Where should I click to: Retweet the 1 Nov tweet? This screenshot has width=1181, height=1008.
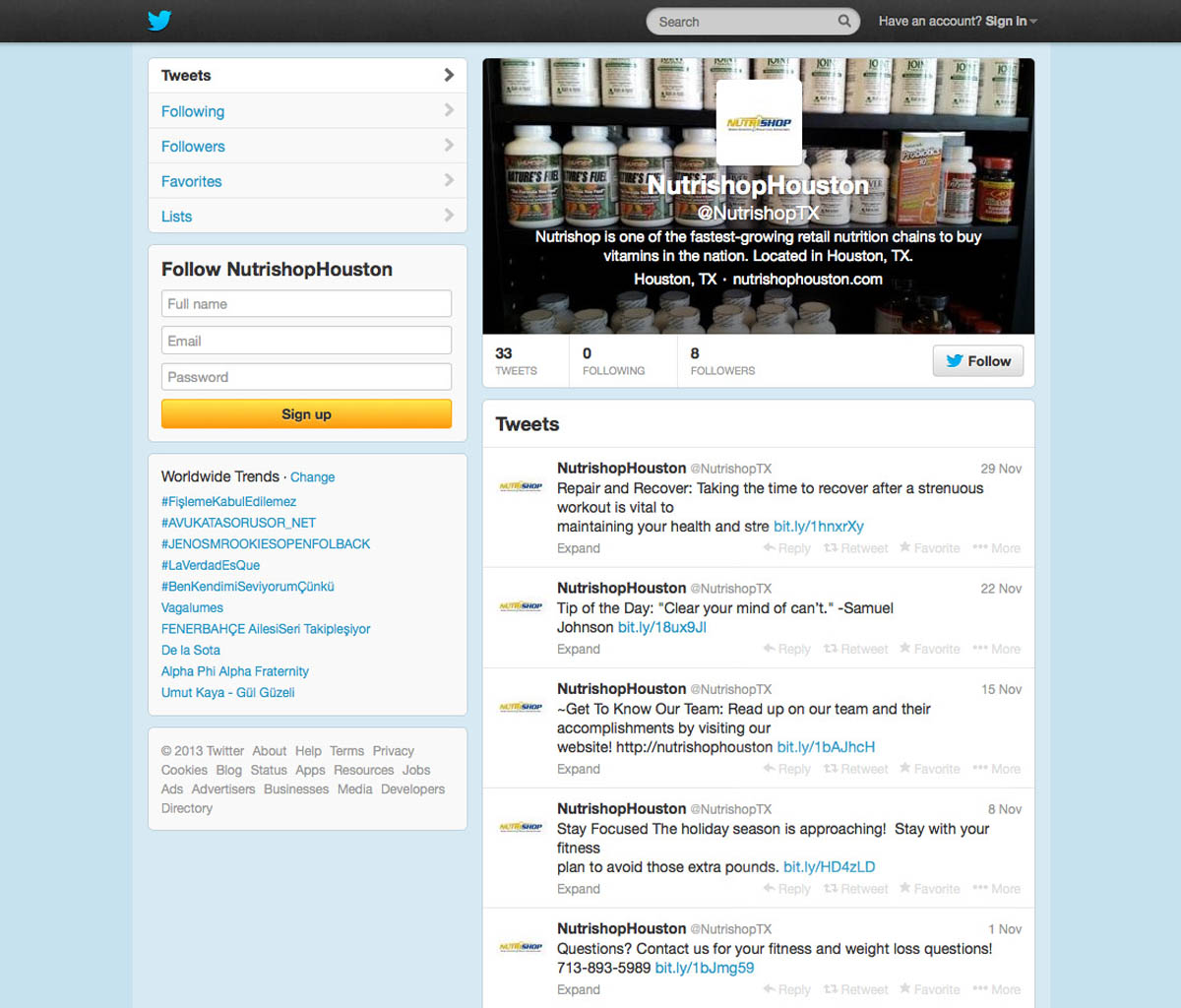[x=855, y=989]
